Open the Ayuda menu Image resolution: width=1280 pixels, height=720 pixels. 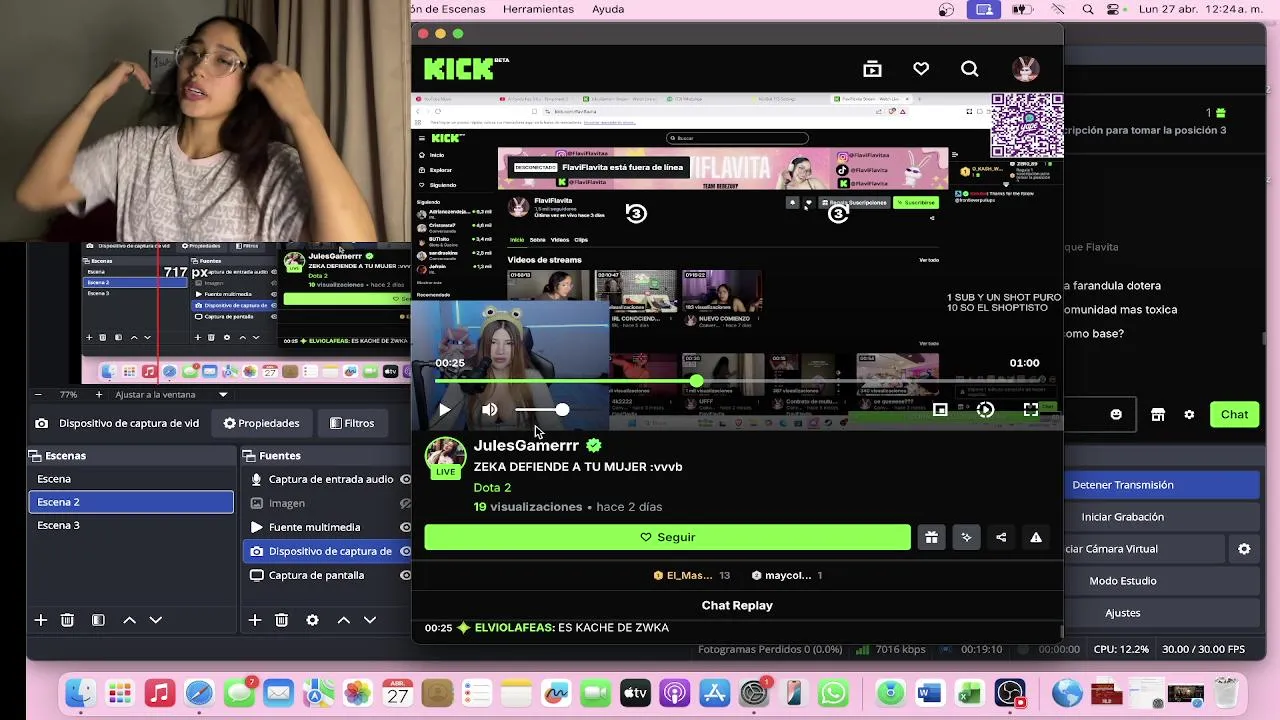click(608, 9)
